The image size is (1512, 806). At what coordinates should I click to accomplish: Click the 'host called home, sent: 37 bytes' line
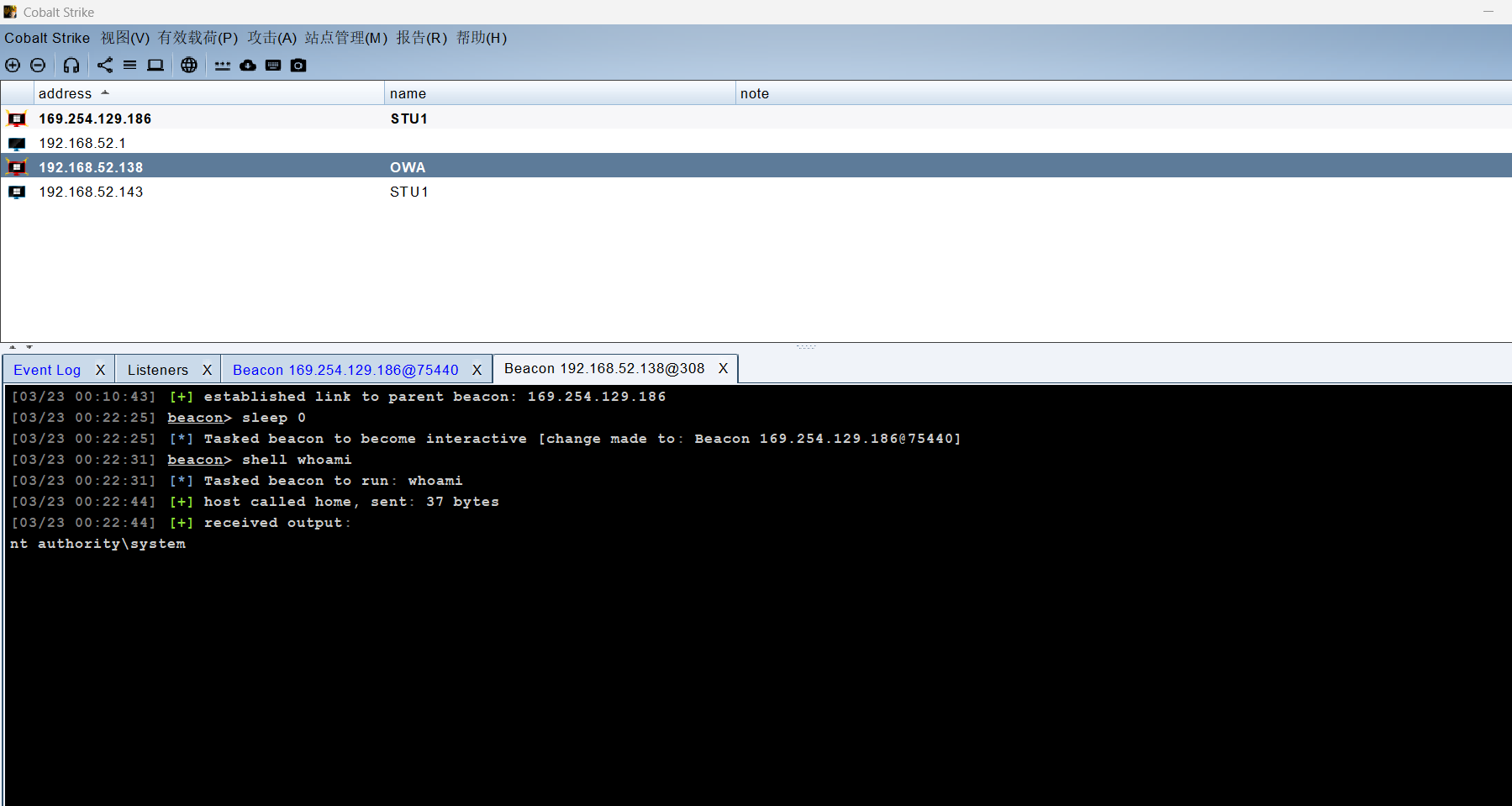pos(256,502)
